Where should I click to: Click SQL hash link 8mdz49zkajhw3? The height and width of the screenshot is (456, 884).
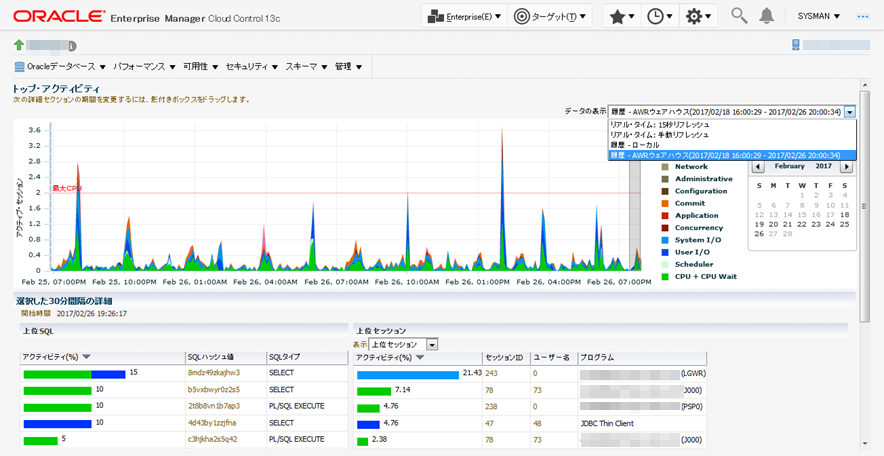click(x=214, y=373)
